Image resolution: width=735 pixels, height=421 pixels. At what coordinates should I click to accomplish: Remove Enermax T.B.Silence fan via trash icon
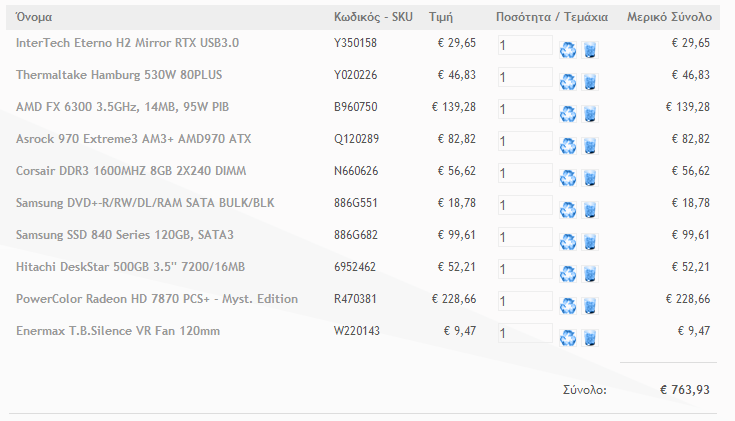point(590,338)
